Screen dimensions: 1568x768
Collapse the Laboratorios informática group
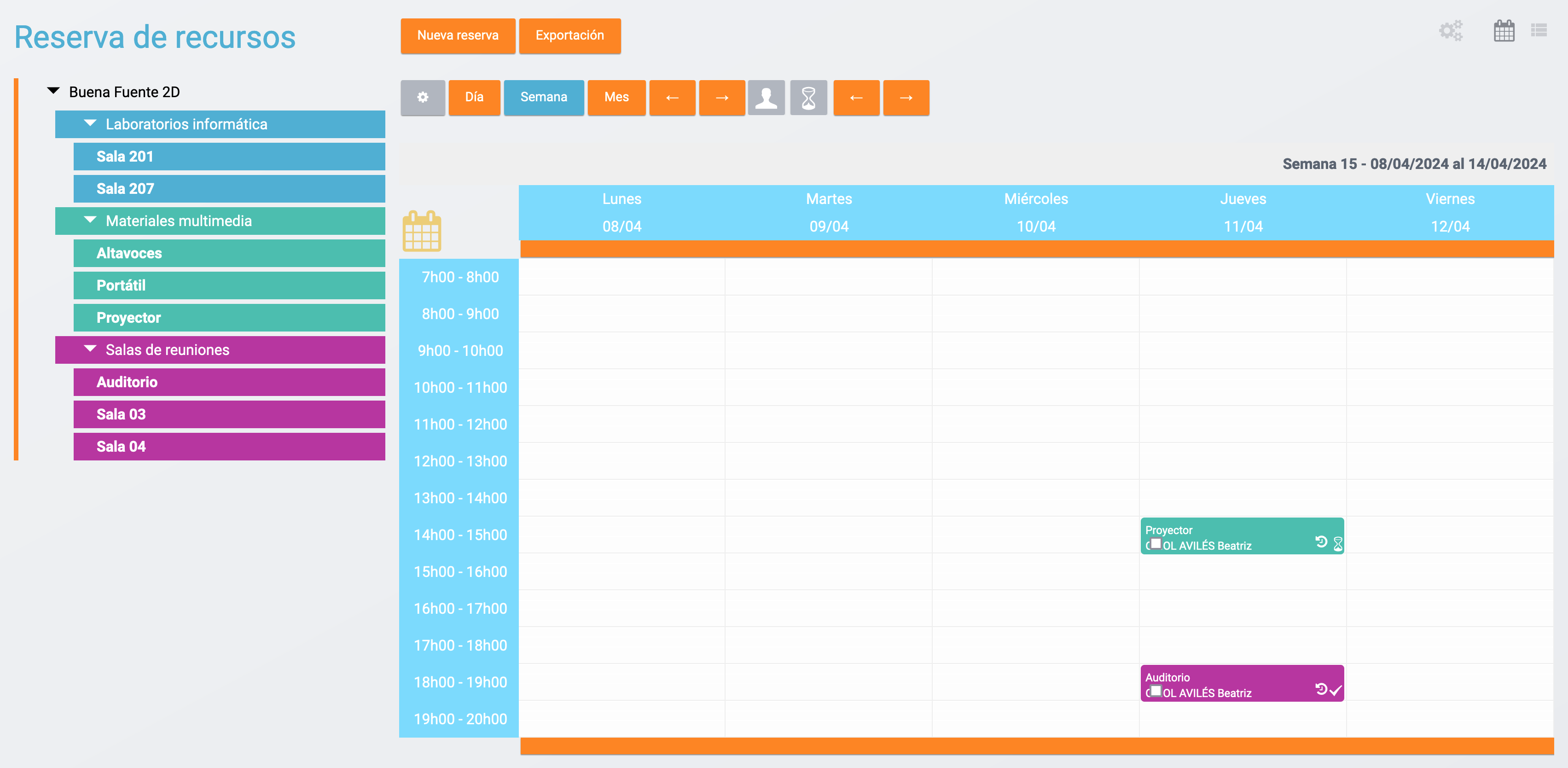[x=90, y=123]
